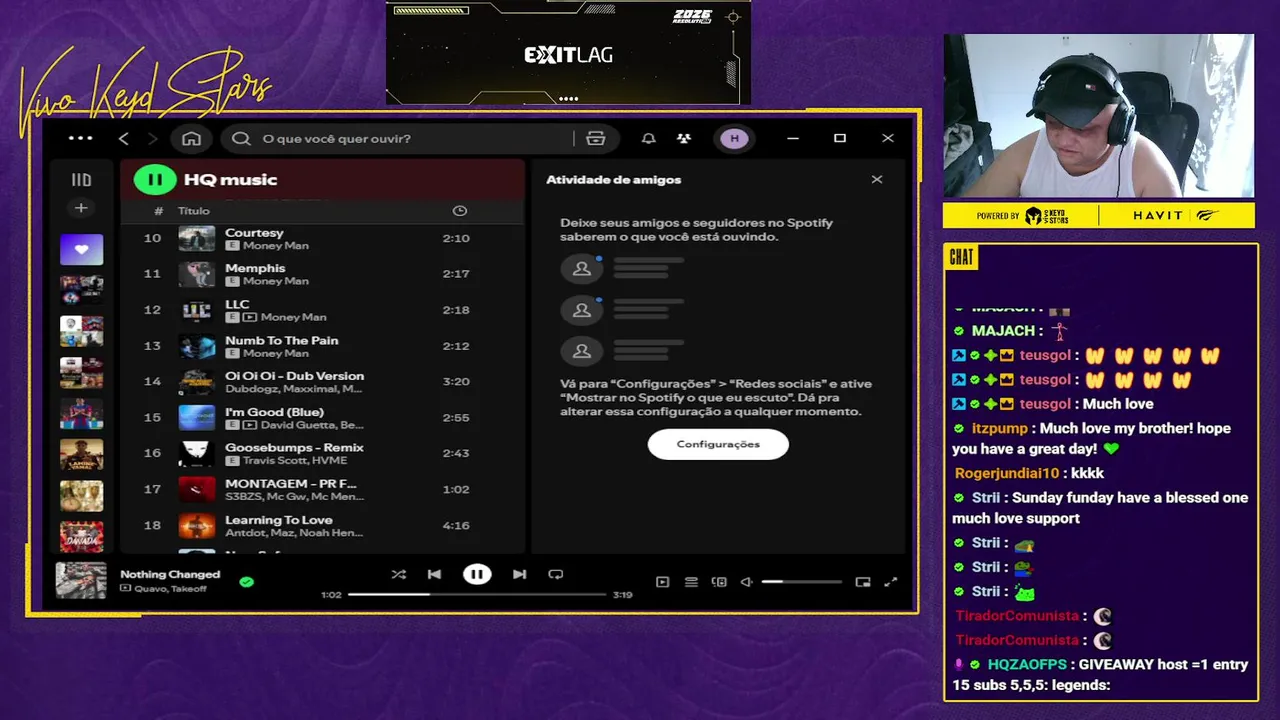Seek on the song progress bar

click(x=478, y=594)
